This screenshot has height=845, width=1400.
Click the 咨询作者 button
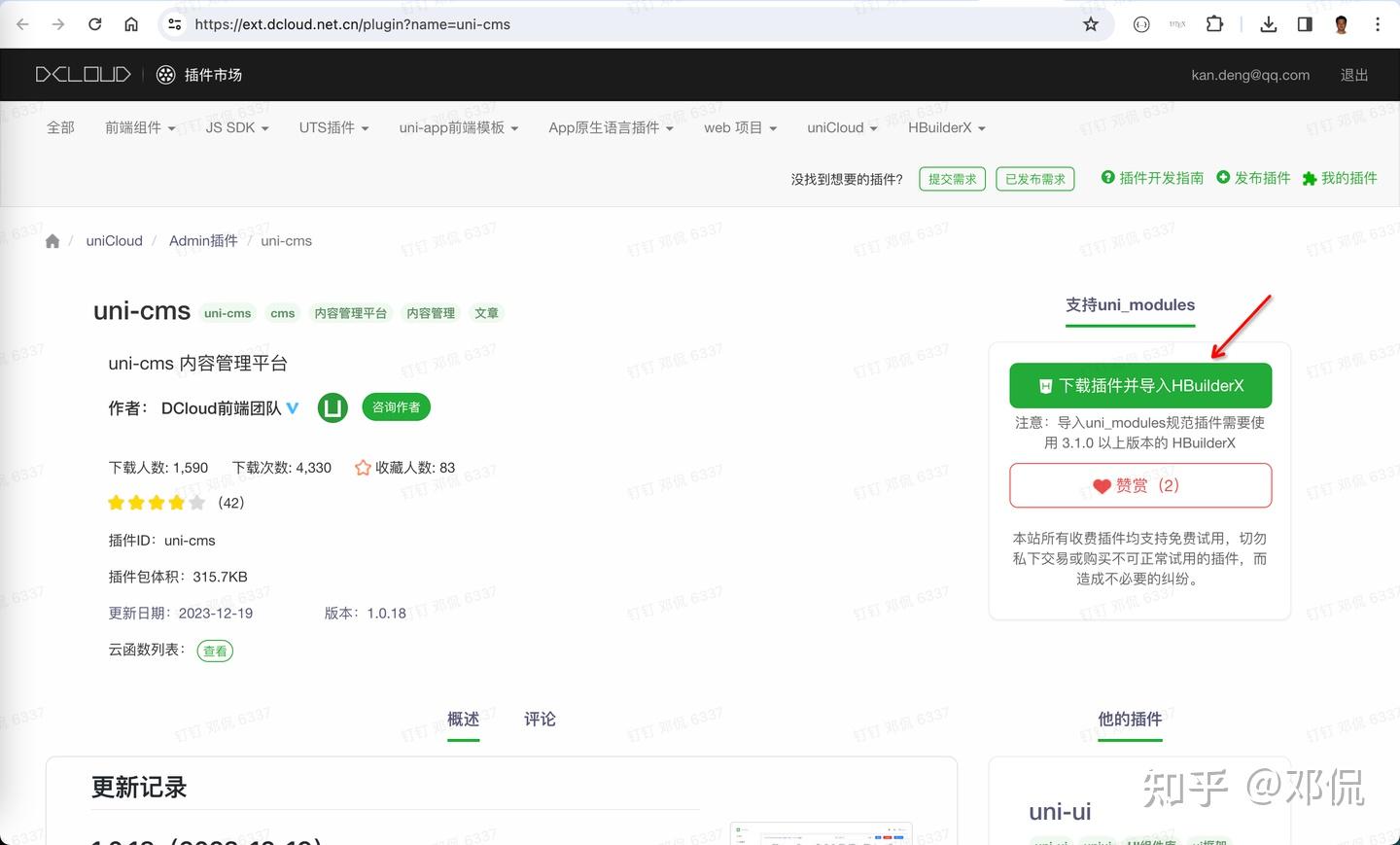pyautogui.click(x=396, y=407)
